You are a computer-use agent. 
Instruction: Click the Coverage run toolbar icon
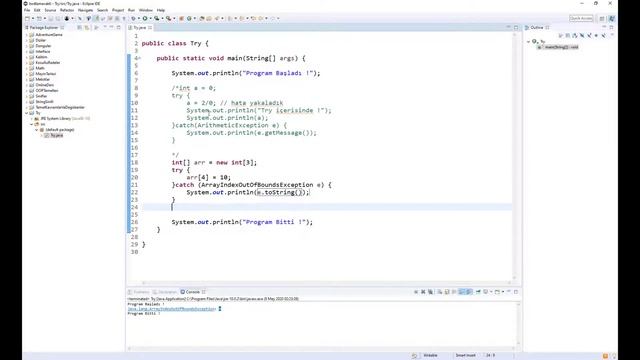pyautogui.click(x=156, y=18)
